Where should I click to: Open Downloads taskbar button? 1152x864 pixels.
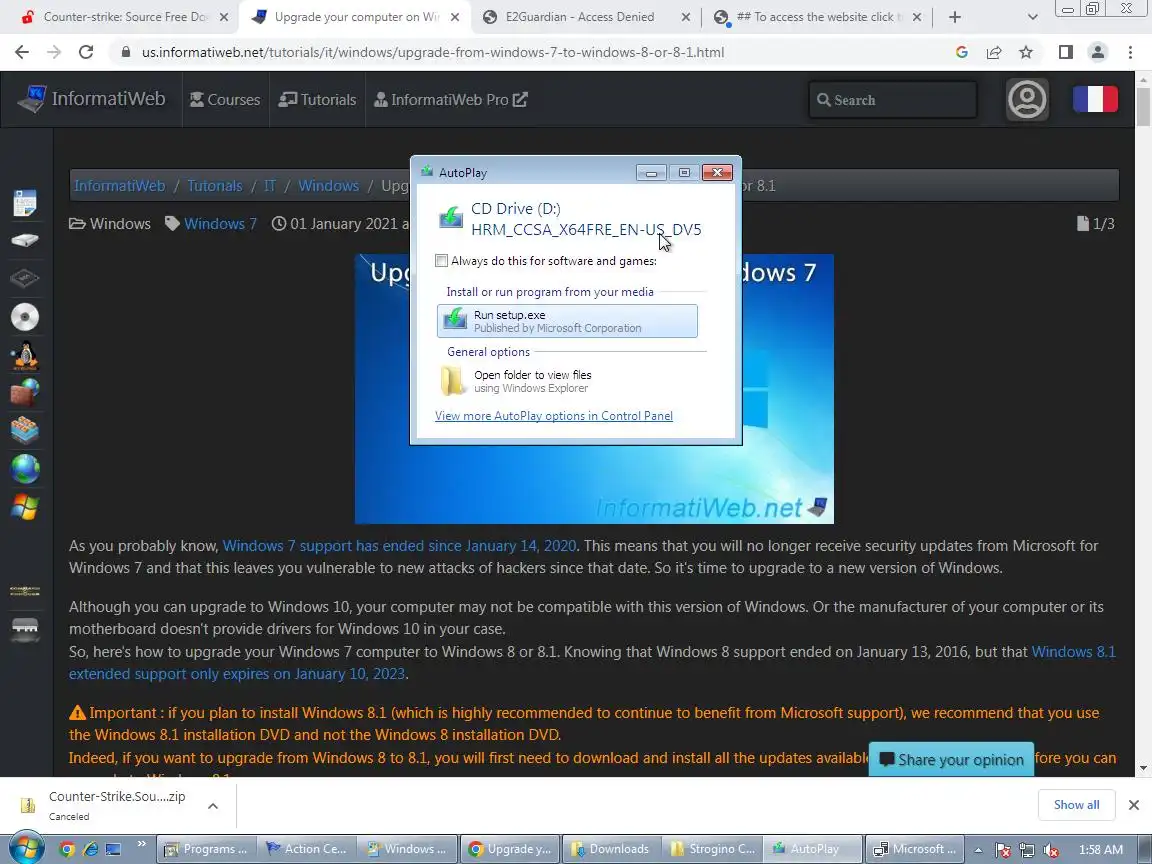click(612, 849)
